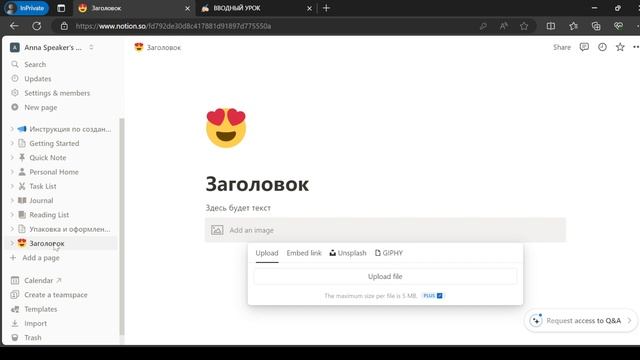The image size is (640, 360).
Task: Click the person icon of Personal Home
Action: [x=22, y=172]
